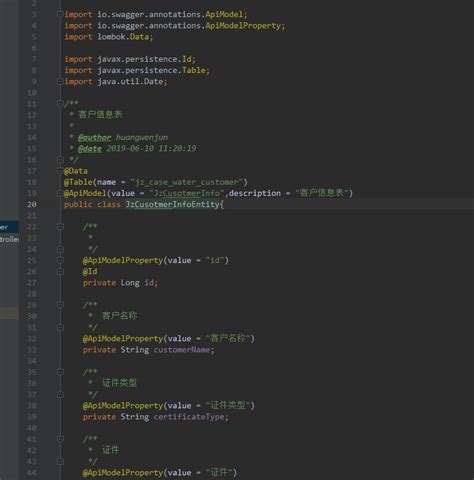Image resolution: width=474 pixels, height=480 pixels.
Task: Click javax.persistence.Table import on line 8
Action: (137, 70)
